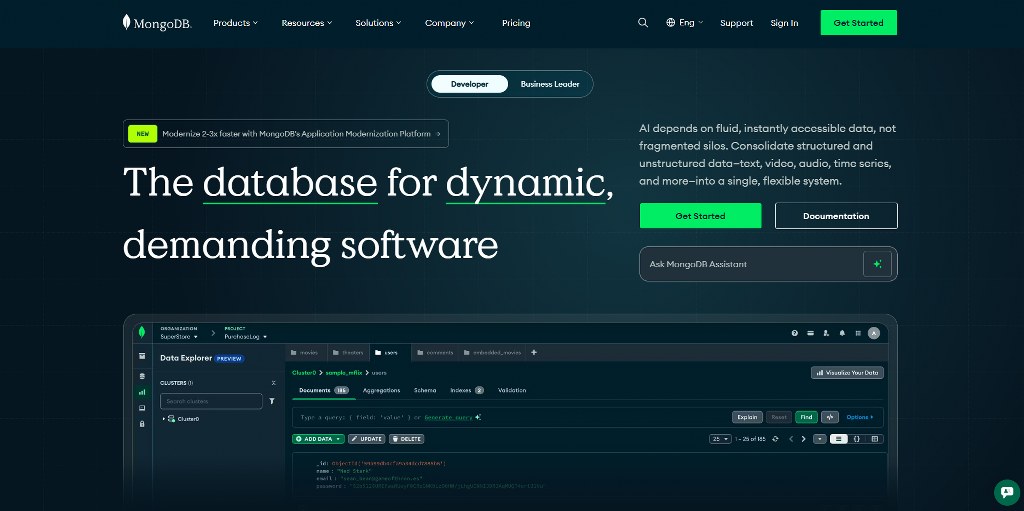This screenshot has height=511, width=1024.
Task: Click the Support link
Action: click(x=737, y=23)
